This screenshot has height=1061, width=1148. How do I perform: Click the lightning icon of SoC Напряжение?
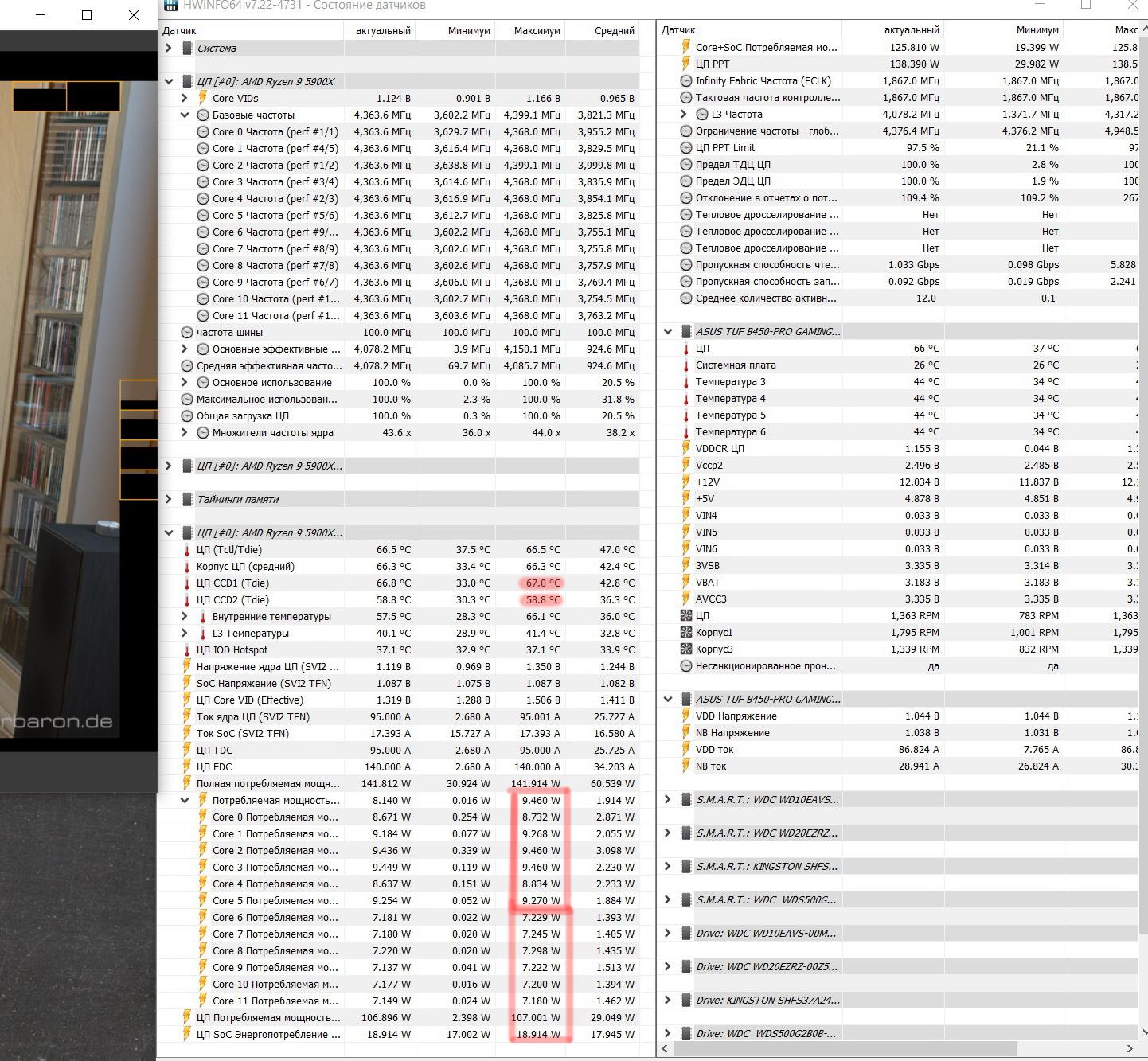pyautogui.click(x=187, y=683)
